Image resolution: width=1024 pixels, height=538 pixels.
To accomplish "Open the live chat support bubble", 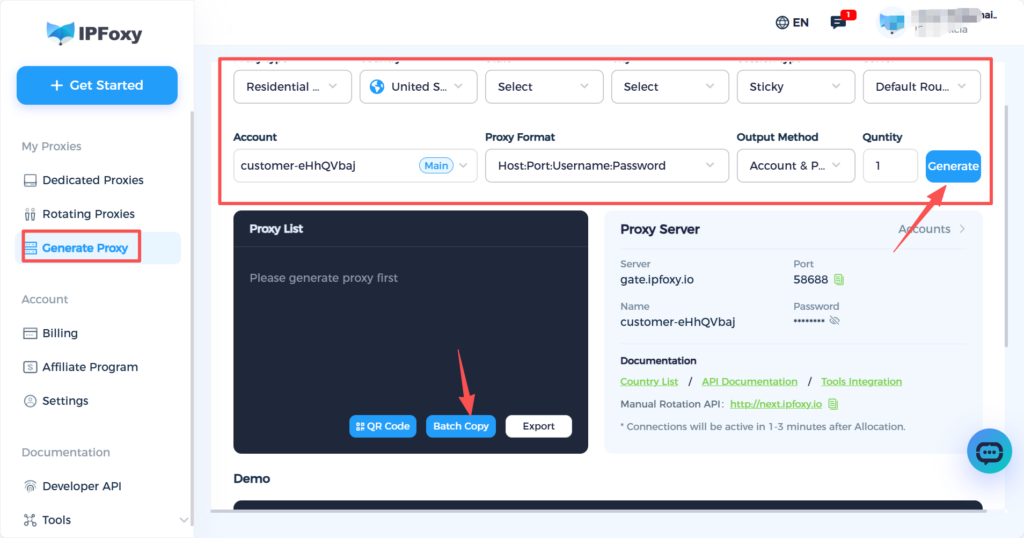I will click(989, 452).
